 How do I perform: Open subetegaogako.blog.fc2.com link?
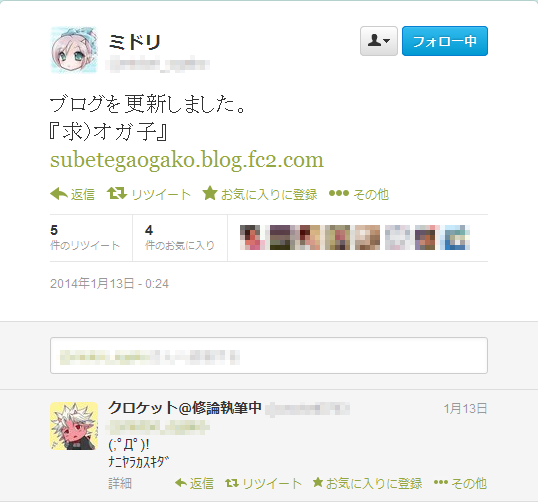[187, 160]
